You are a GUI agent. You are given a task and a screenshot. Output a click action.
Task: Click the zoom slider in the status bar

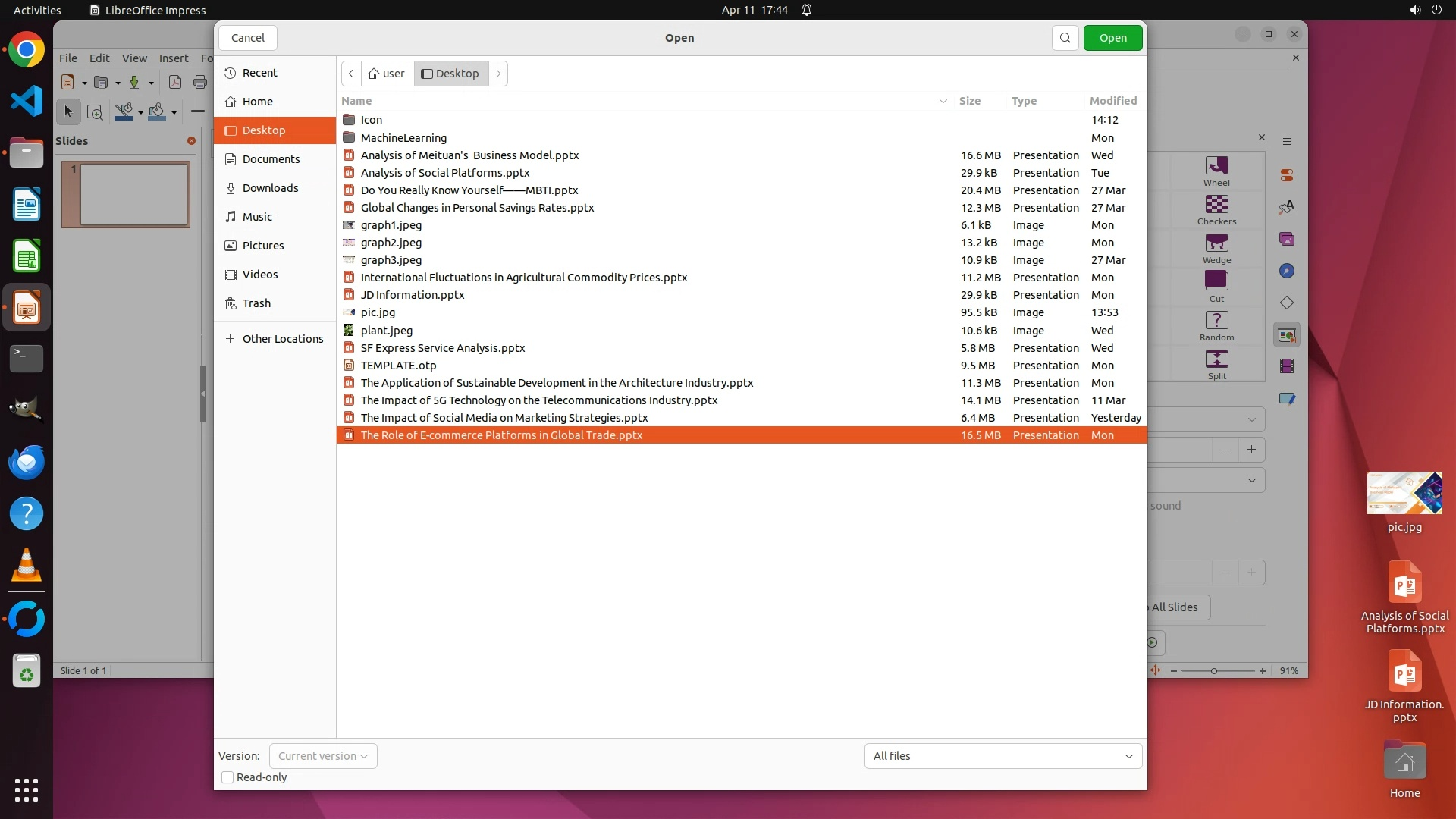(1214, 671)
